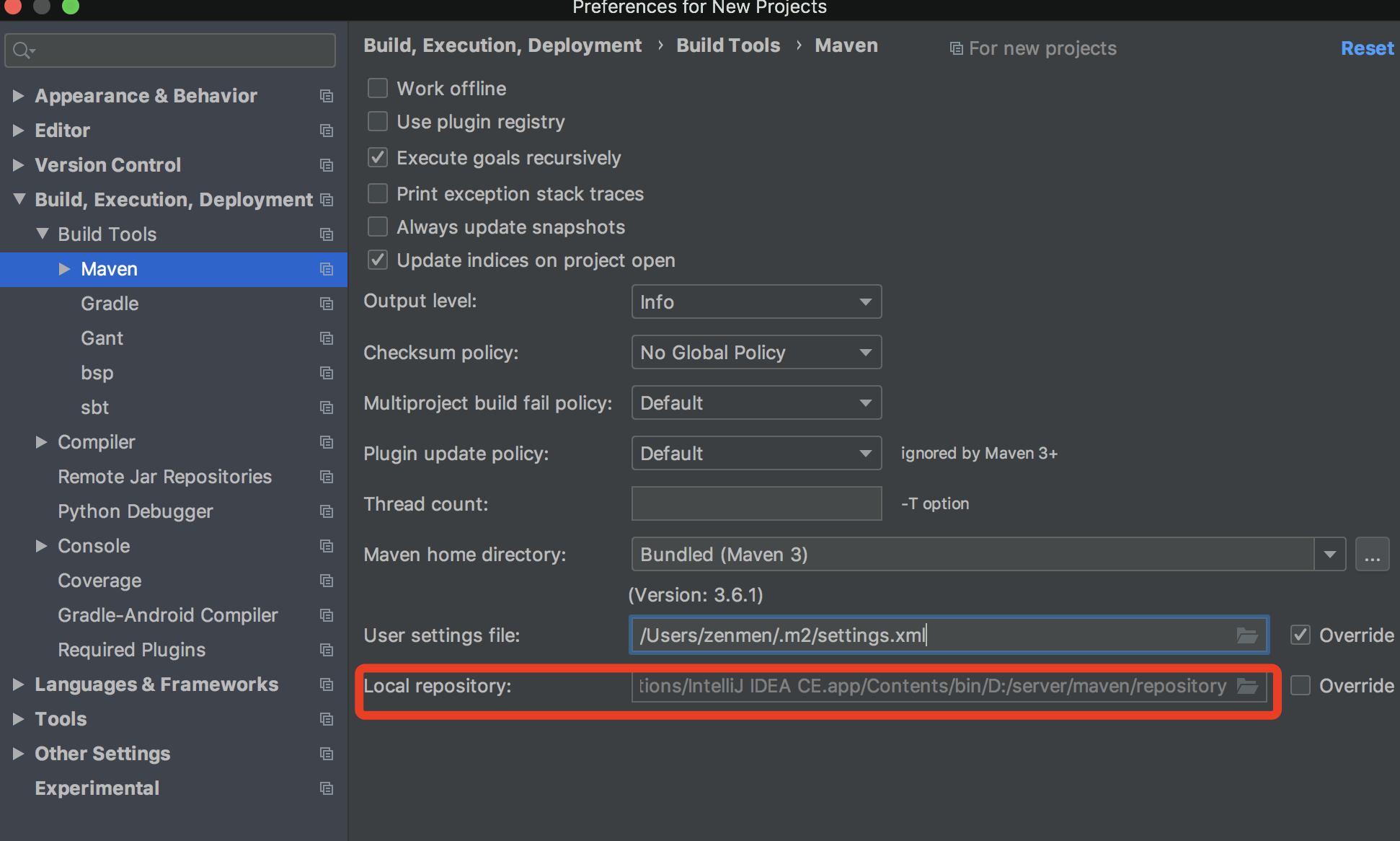Expand the Maven subtree arrow
Screen dimensions: 1400x841
tap(65, 269)
